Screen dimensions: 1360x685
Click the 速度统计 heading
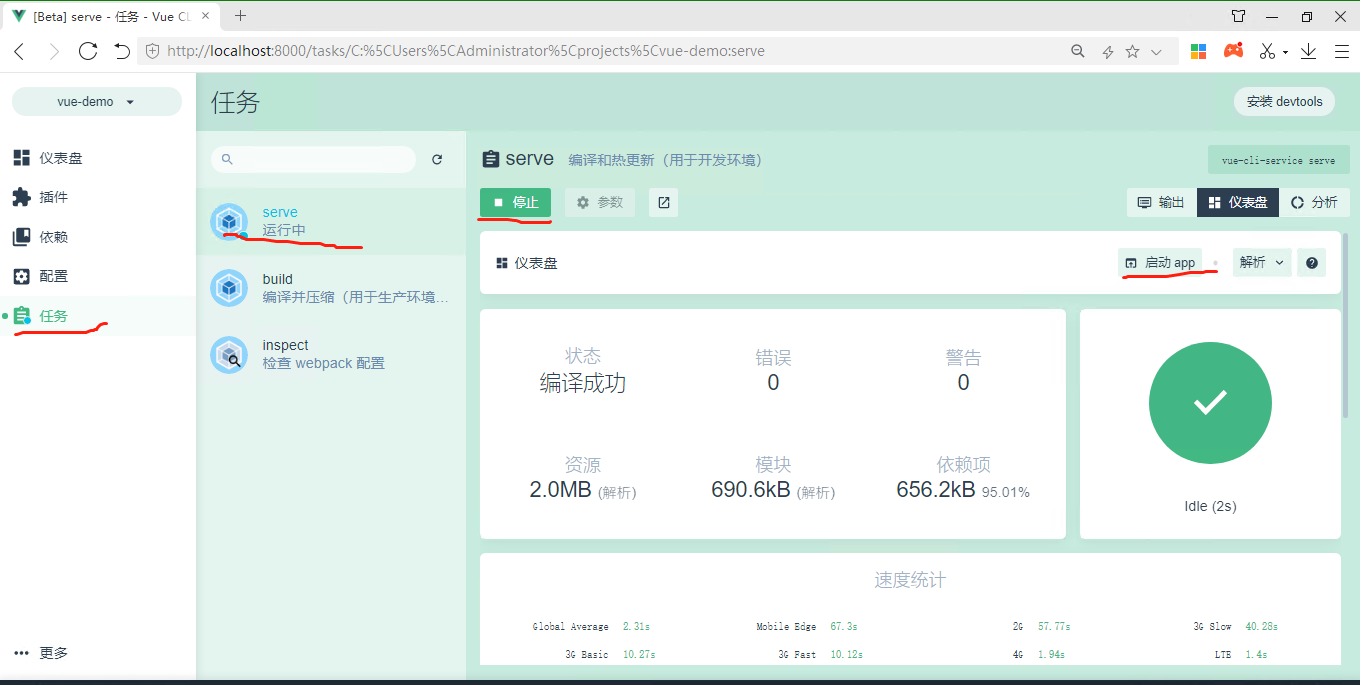tap(909, 580)
